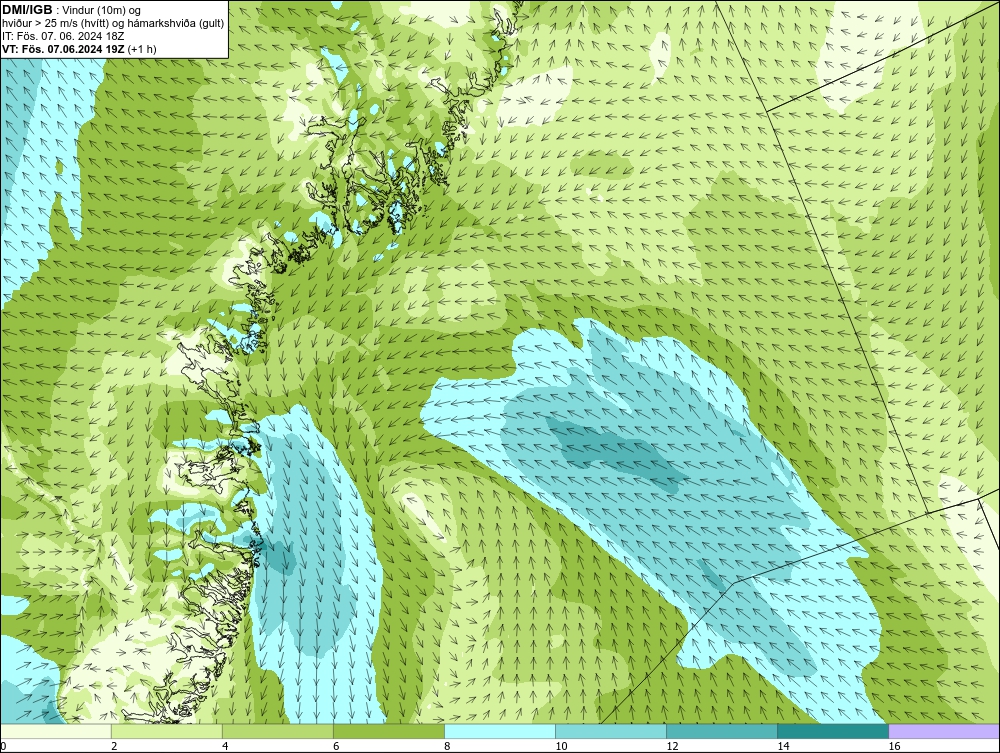Image resolution: width=1000 pixels, height=753 pixels.
Task: Click the legend scale label '4'
Action: coord(225,746)
